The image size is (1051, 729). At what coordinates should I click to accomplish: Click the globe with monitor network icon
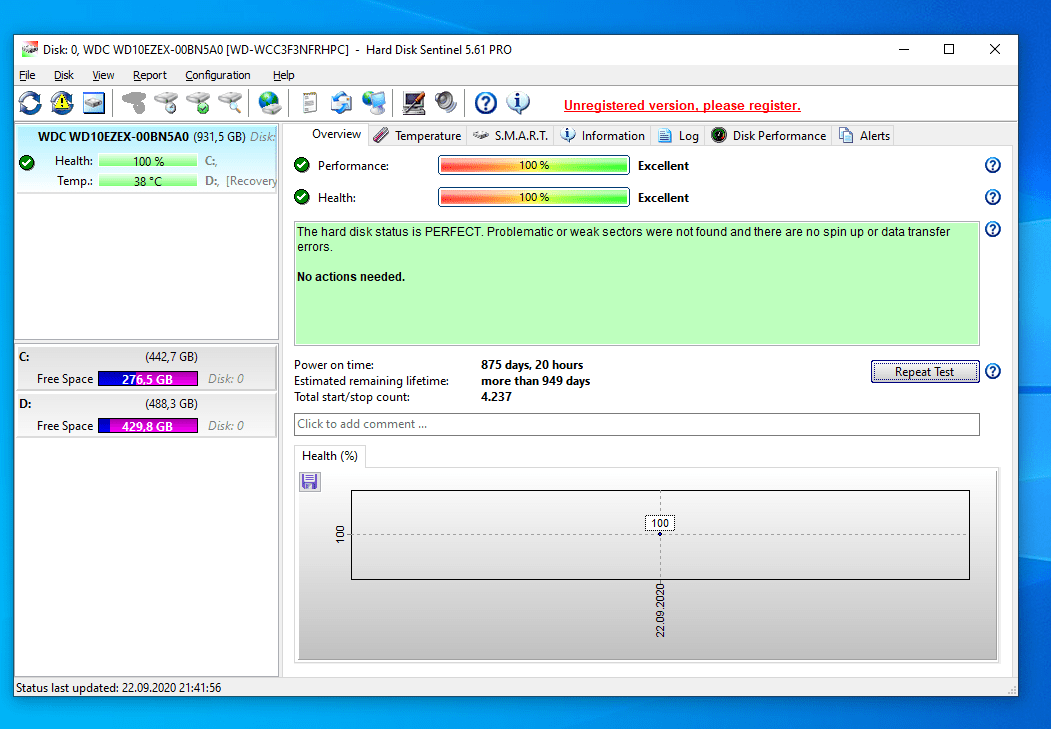pos(373,103)
